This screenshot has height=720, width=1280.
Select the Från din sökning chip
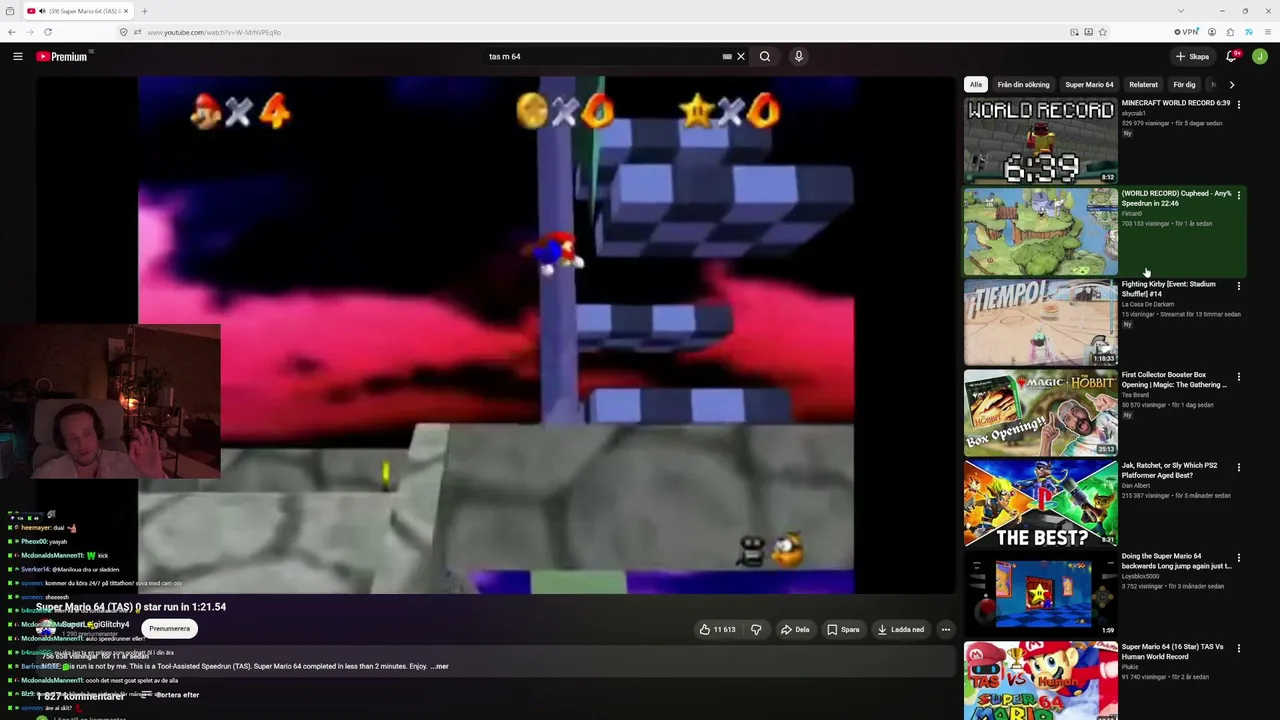[x=1023, y=85]
